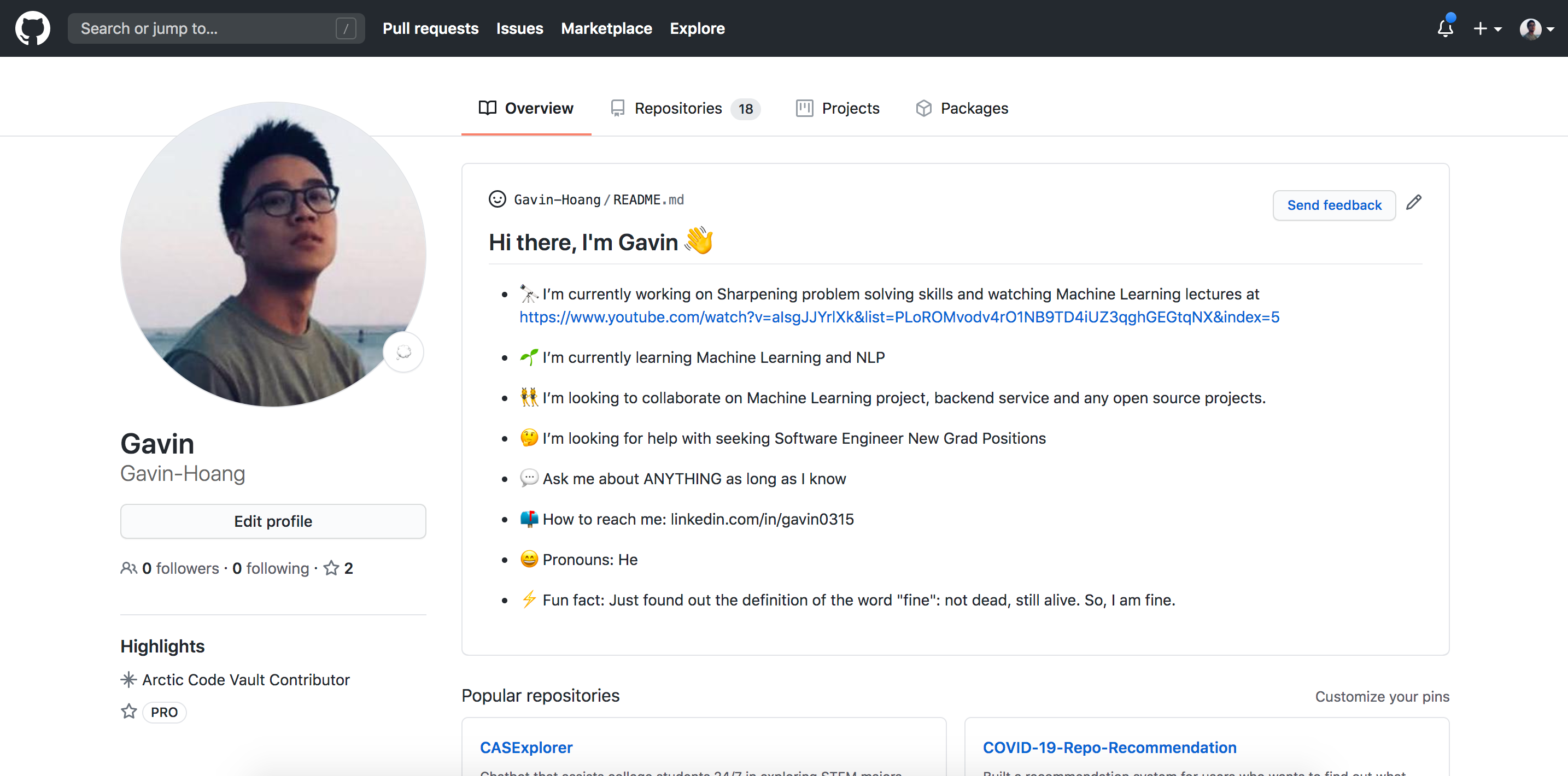The height and width of the screenshot is (776, 1568).
Task: Click the PRO badge
Action: point(165,712)
